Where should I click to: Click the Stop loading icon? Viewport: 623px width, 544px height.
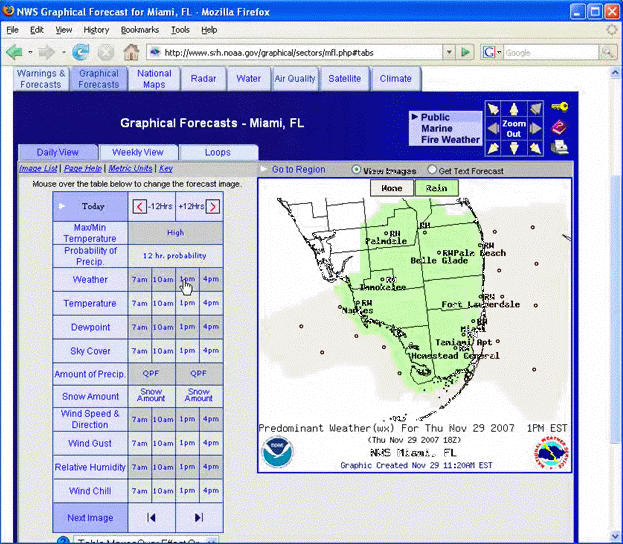tap(106, 52)
